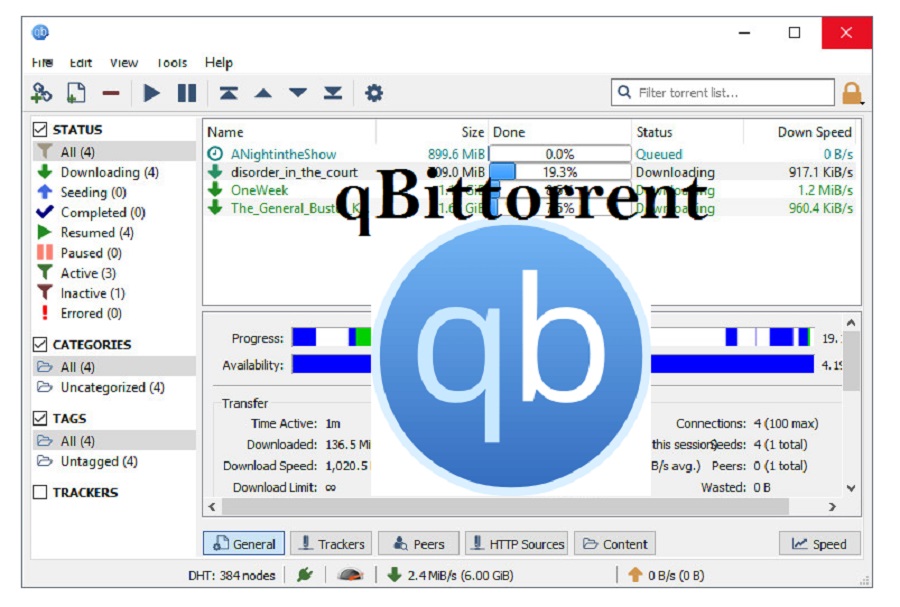
Task: Click the 19.3% done progress bar
Action: (x=560, y=172)
